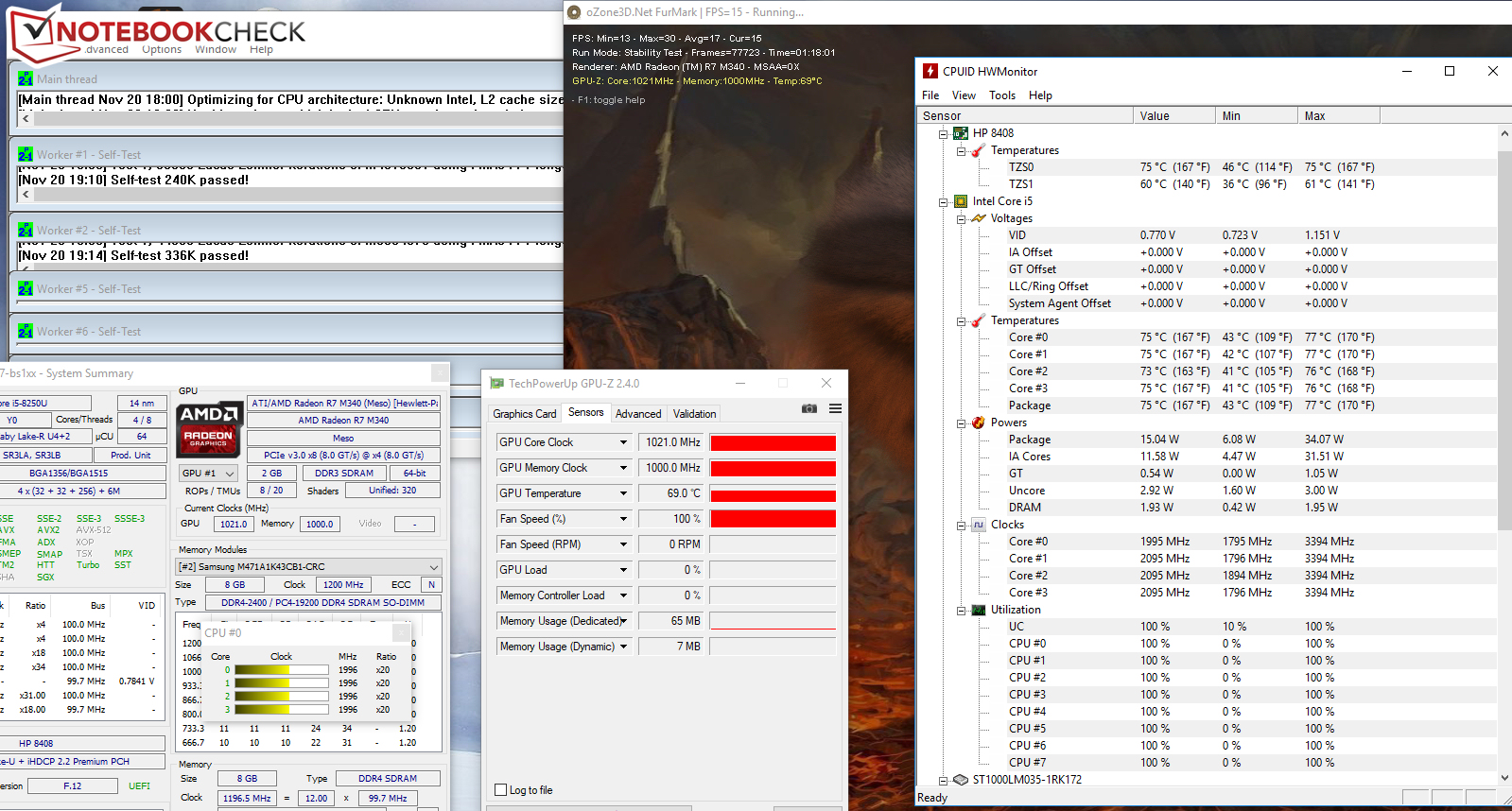
Task: Open the HWMonitor Help menu
Action: pos(1040,95)
